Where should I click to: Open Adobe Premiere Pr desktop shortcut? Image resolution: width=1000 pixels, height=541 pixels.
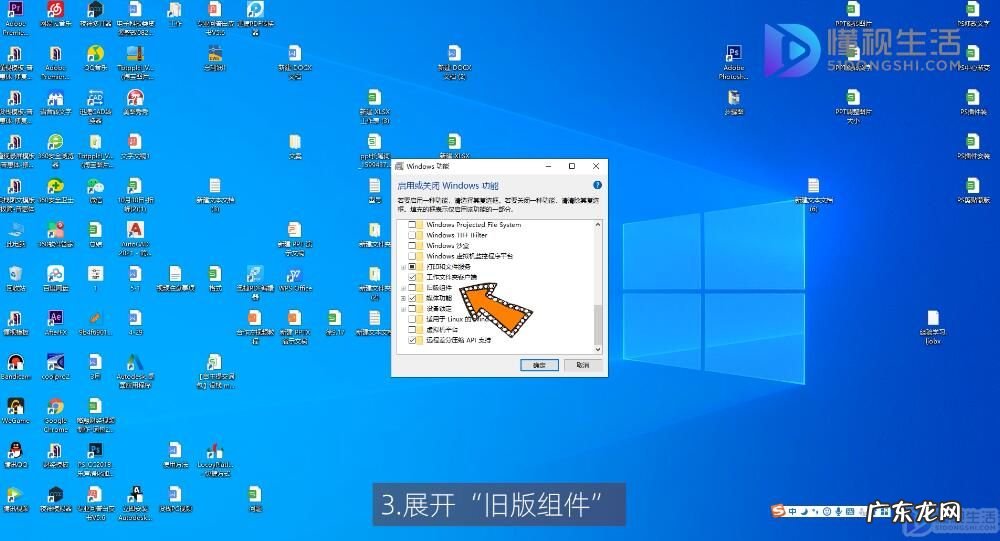15,10
